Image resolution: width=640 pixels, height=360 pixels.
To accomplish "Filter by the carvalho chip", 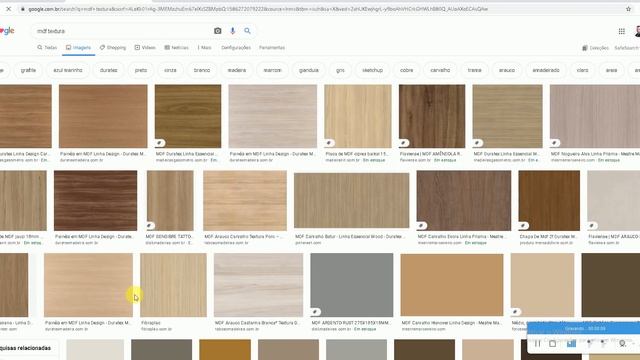I will tap(440, 70).
